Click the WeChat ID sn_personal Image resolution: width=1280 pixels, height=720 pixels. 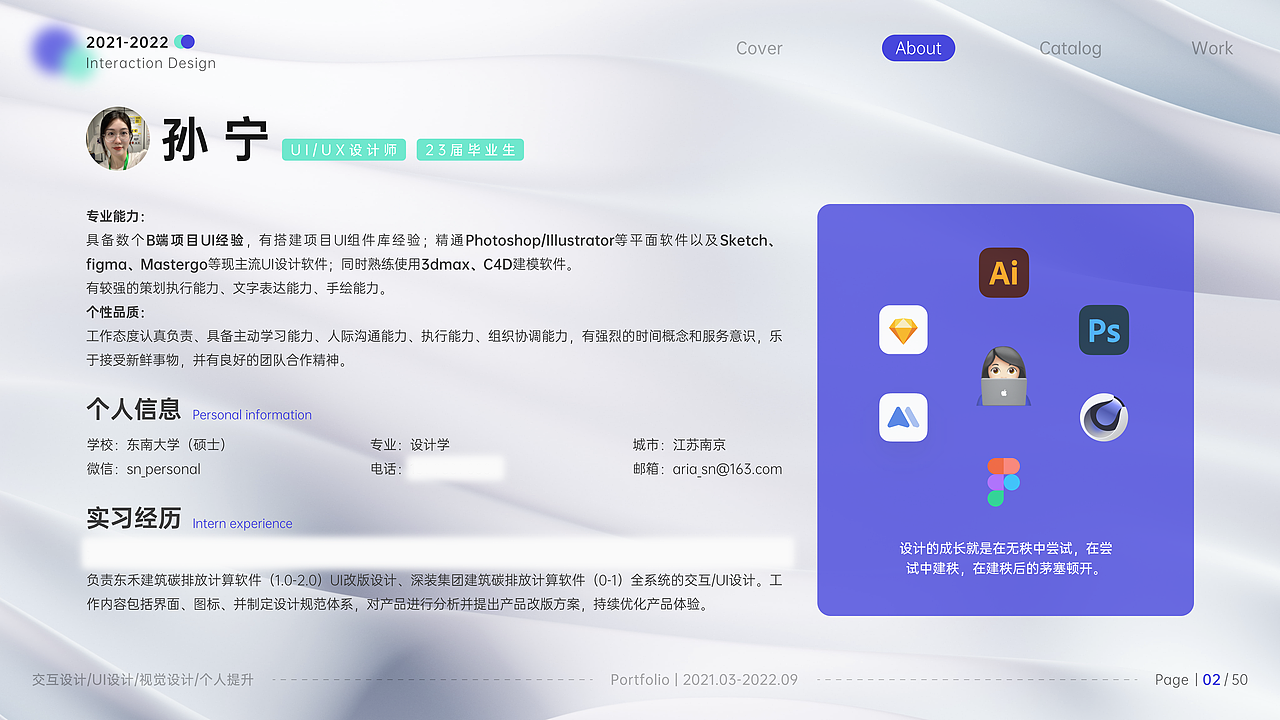pyautogui.click(x=164, y=469)
